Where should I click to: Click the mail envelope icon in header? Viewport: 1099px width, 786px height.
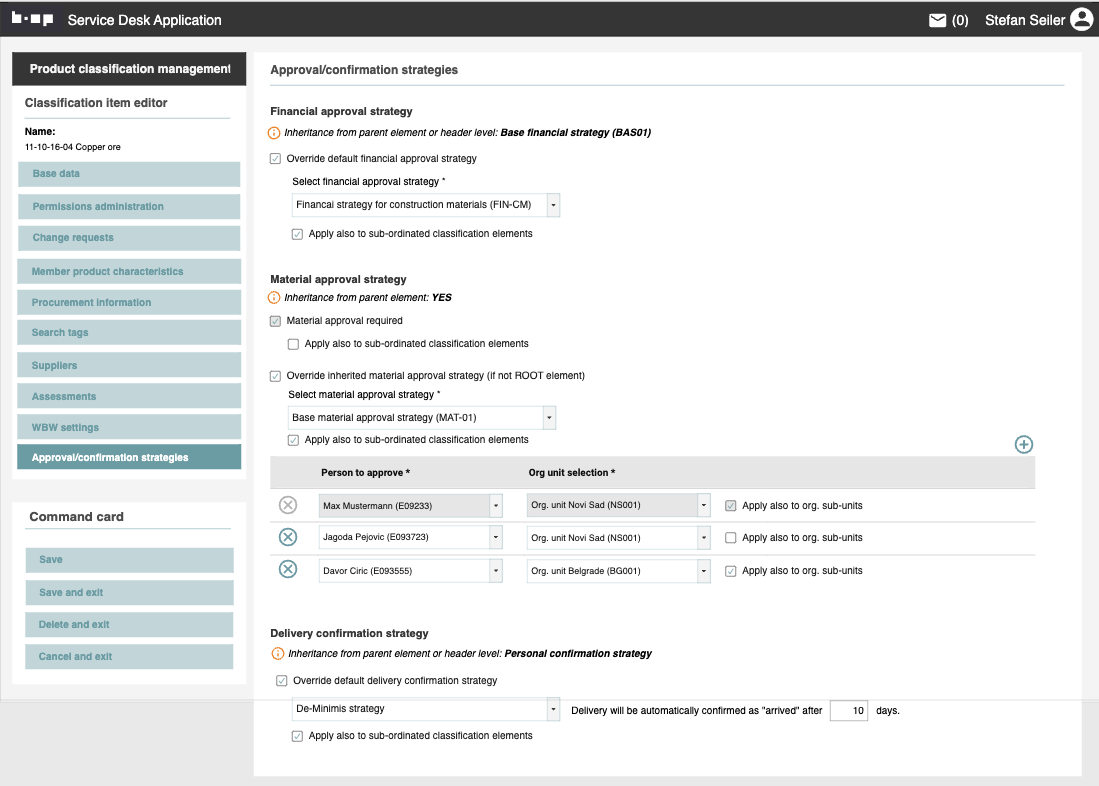pyautogui.click(x=937, y=20)
